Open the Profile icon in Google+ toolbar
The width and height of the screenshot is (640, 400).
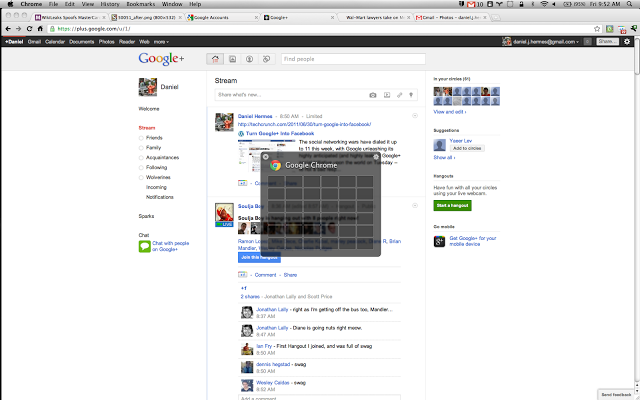click(x=249, y=59)
